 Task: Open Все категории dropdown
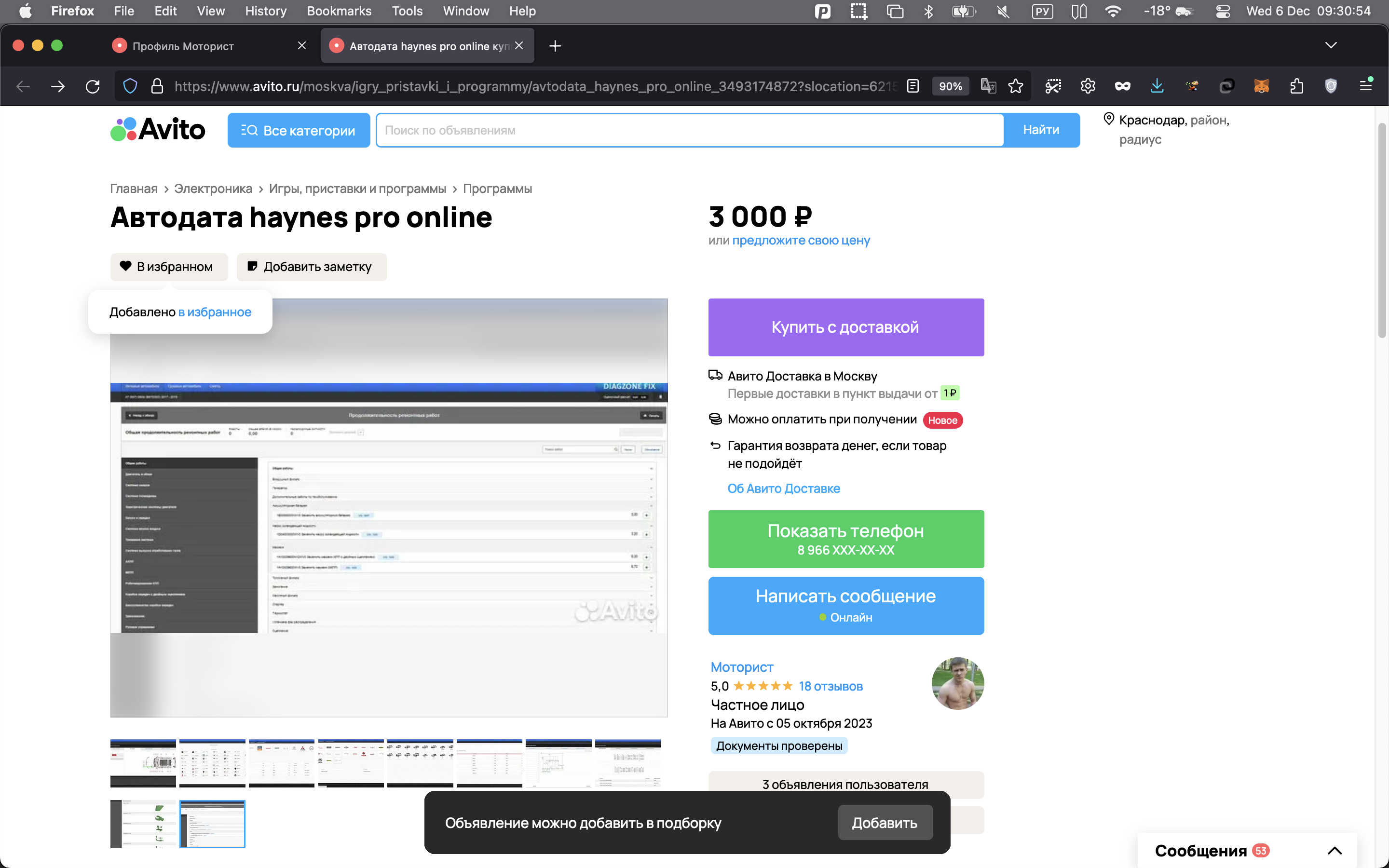(x=299, y=130)
